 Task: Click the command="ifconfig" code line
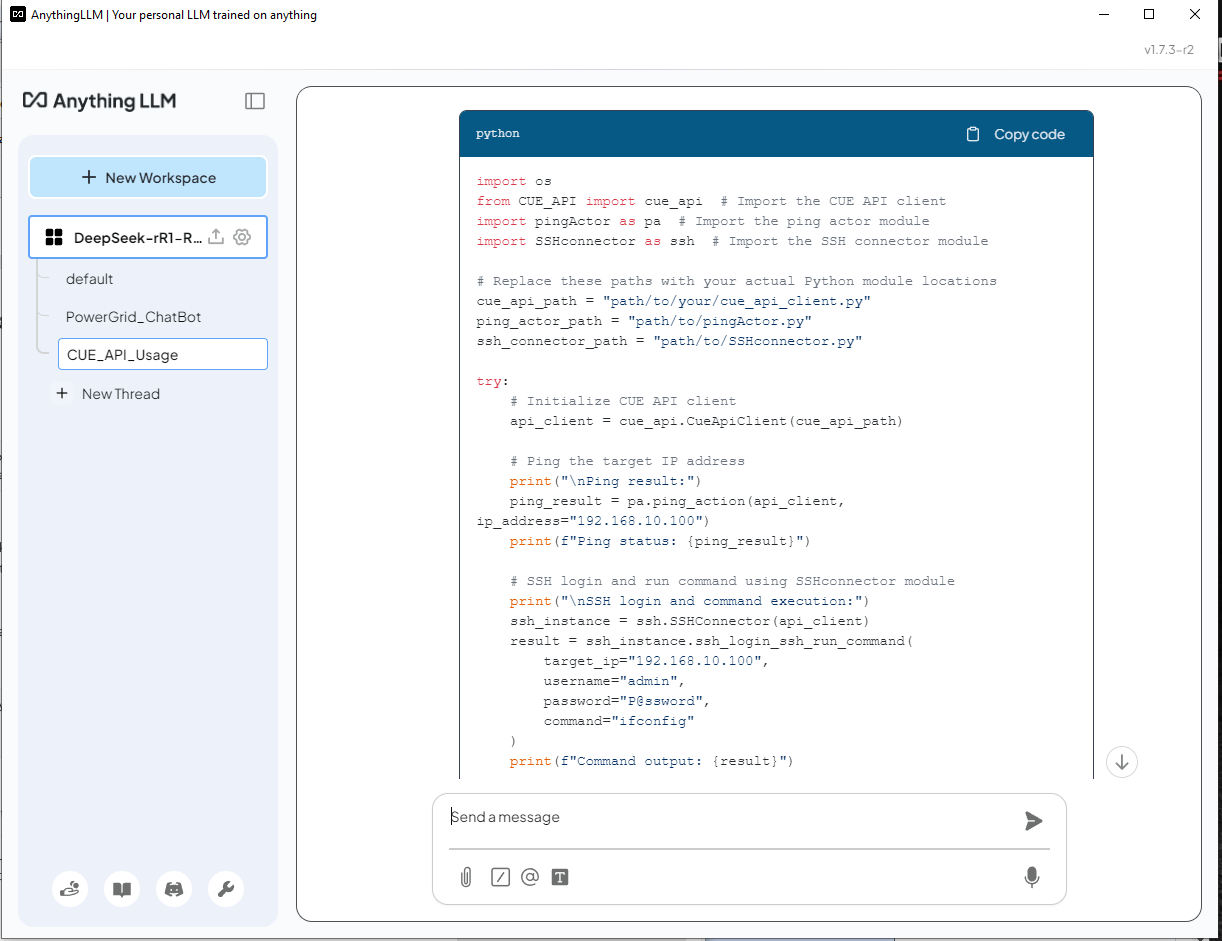(619, 721)
